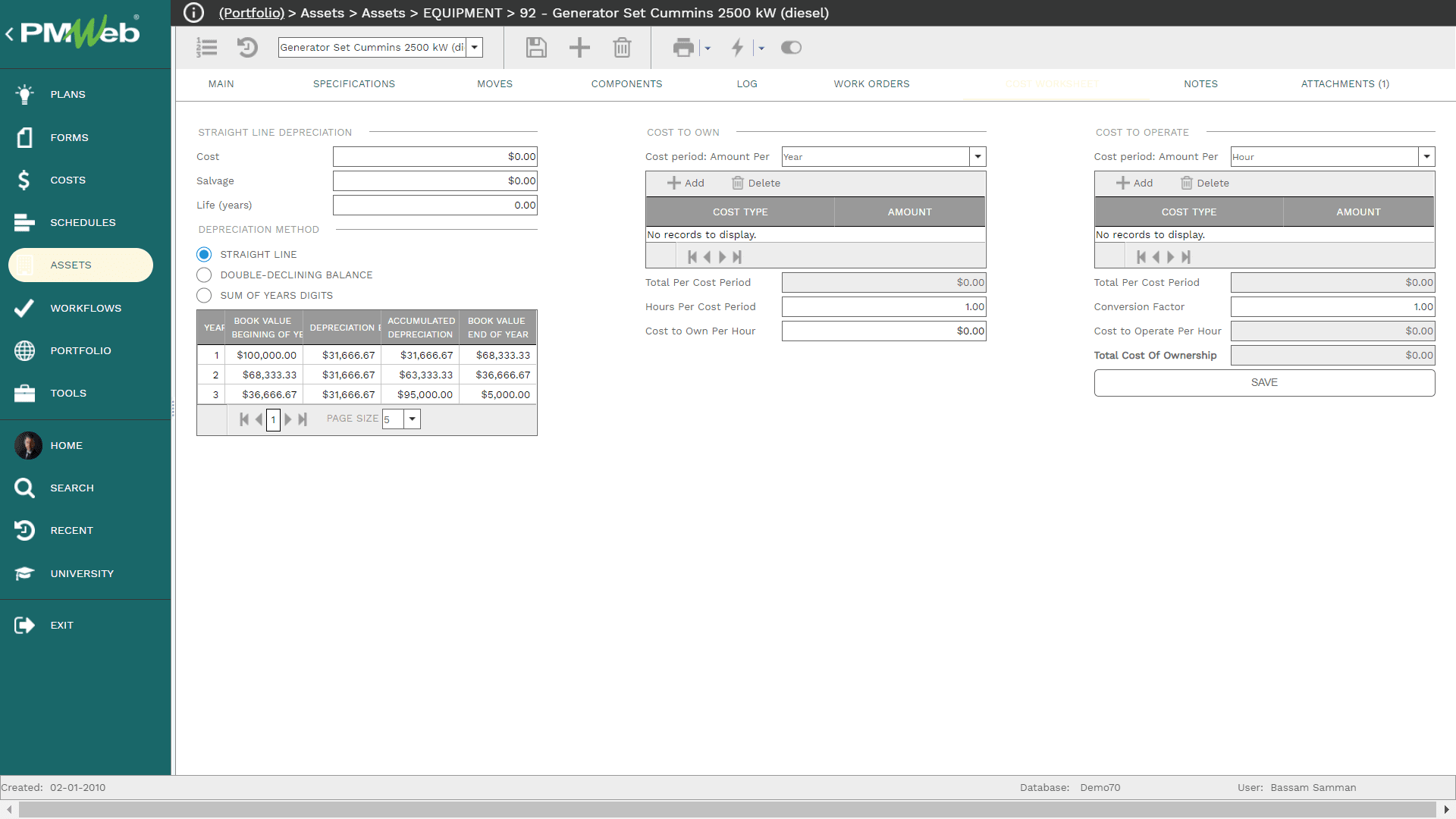Click the Life (years) input field
Viewport: 1456px width, 819px height.
click(435, 206)
